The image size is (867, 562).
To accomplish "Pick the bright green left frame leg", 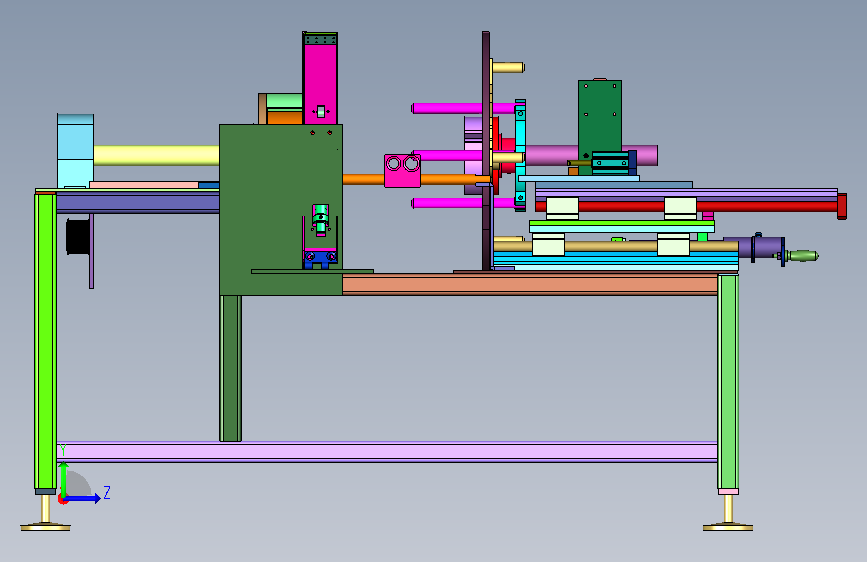I will (45, 341).
